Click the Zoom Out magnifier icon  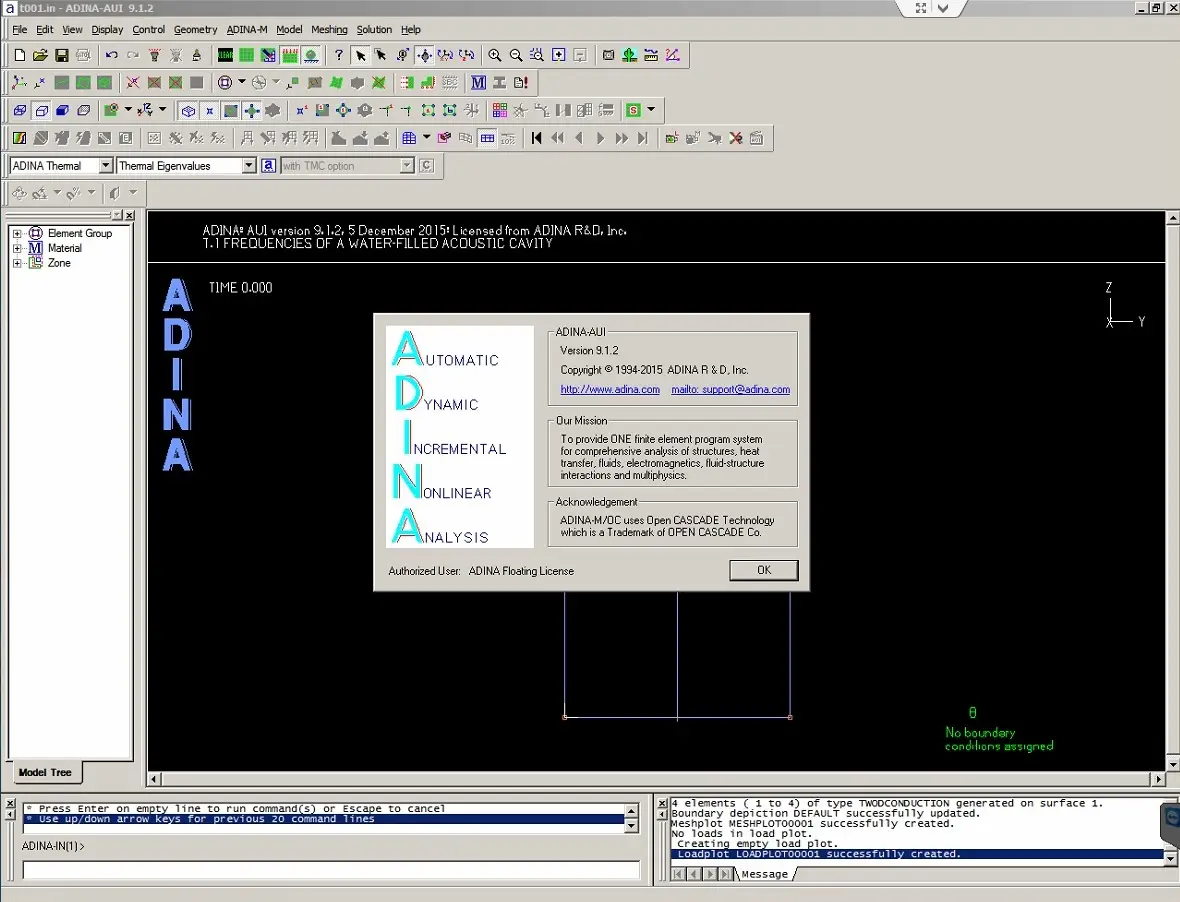coord(515,55)
